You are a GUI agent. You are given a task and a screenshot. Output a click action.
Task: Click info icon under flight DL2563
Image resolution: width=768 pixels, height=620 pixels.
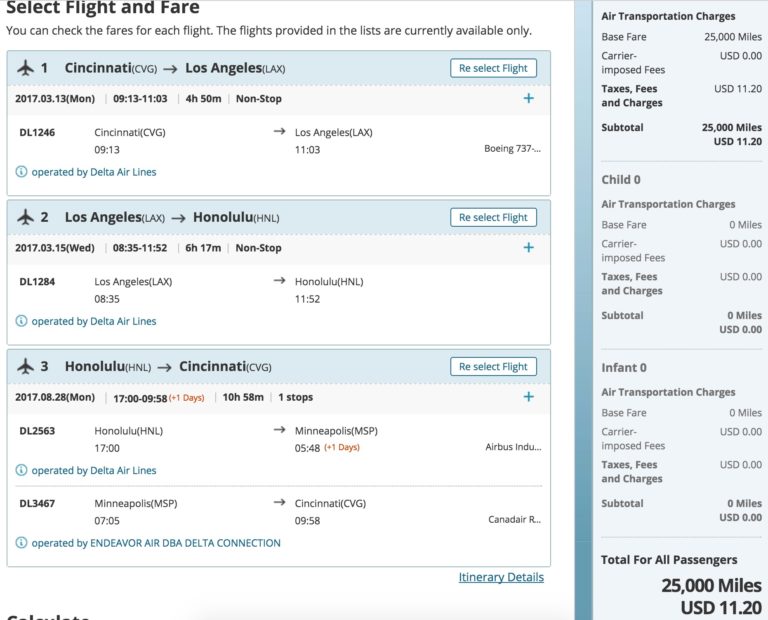[21, 470]
